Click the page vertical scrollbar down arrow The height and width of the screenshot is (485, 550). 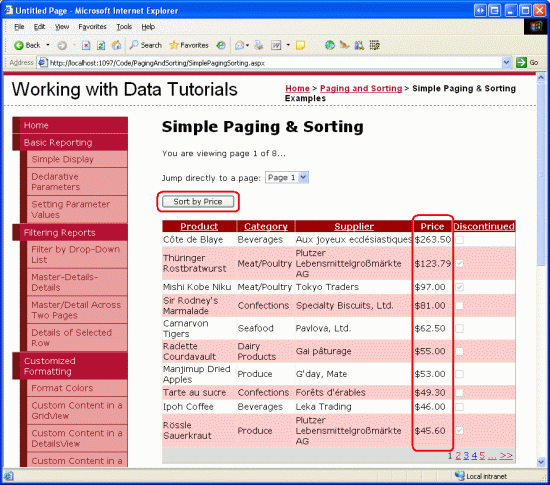click(541, 462)
